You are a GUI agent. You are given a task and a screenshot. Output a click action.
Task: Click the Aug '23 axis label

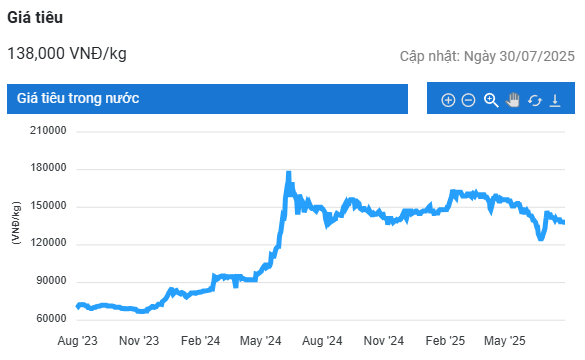tap(77, 341)
